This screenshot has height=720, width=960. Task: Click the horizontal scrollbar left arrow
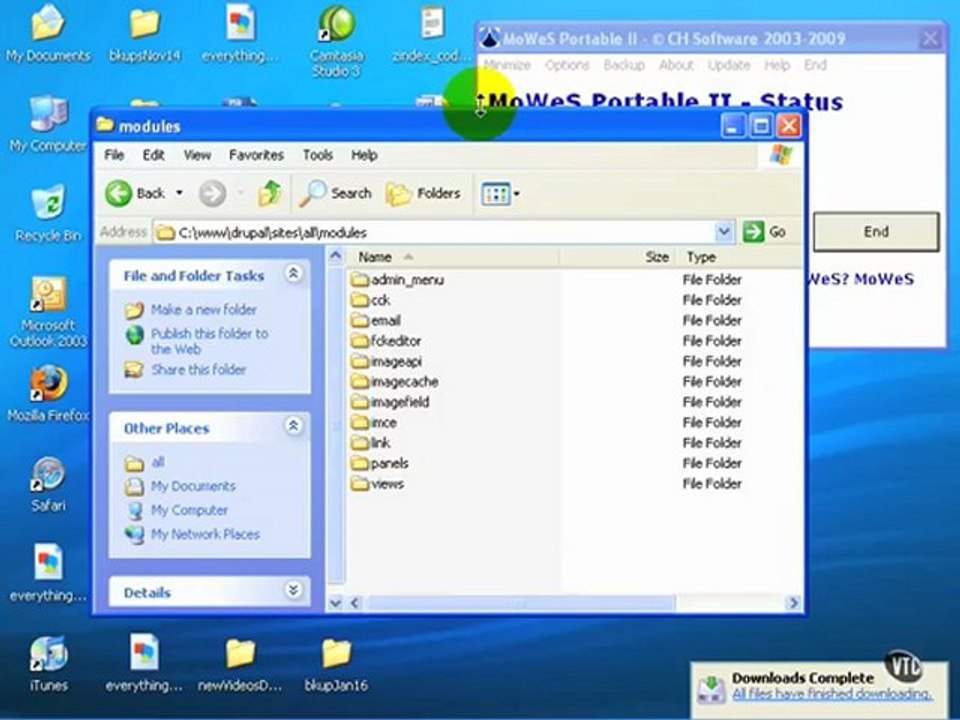click(x=355, y=603)
